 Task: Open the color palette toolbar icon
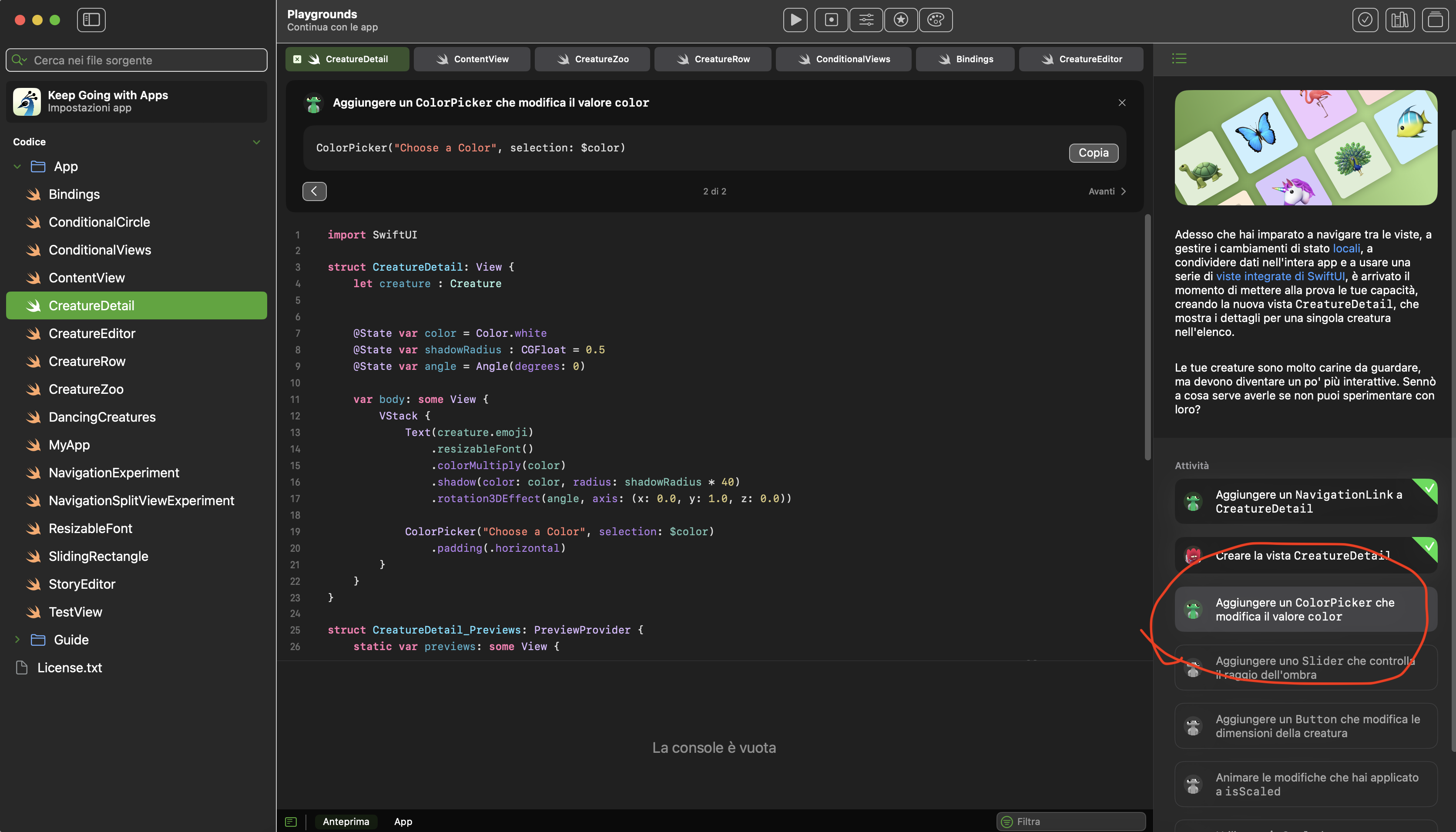936,20
